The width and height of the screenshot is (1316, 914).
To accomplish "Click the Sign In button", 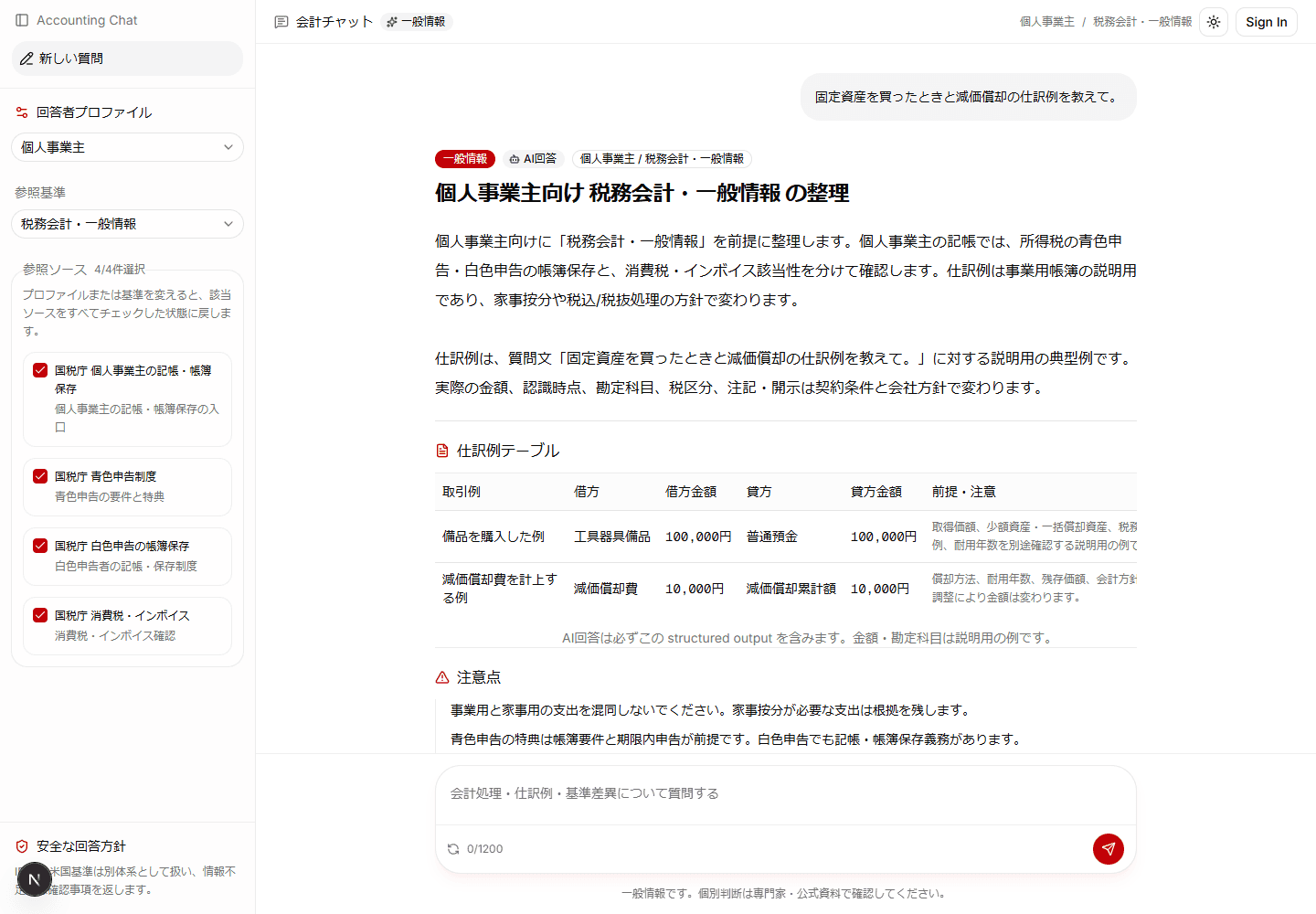I will 1267,22.
